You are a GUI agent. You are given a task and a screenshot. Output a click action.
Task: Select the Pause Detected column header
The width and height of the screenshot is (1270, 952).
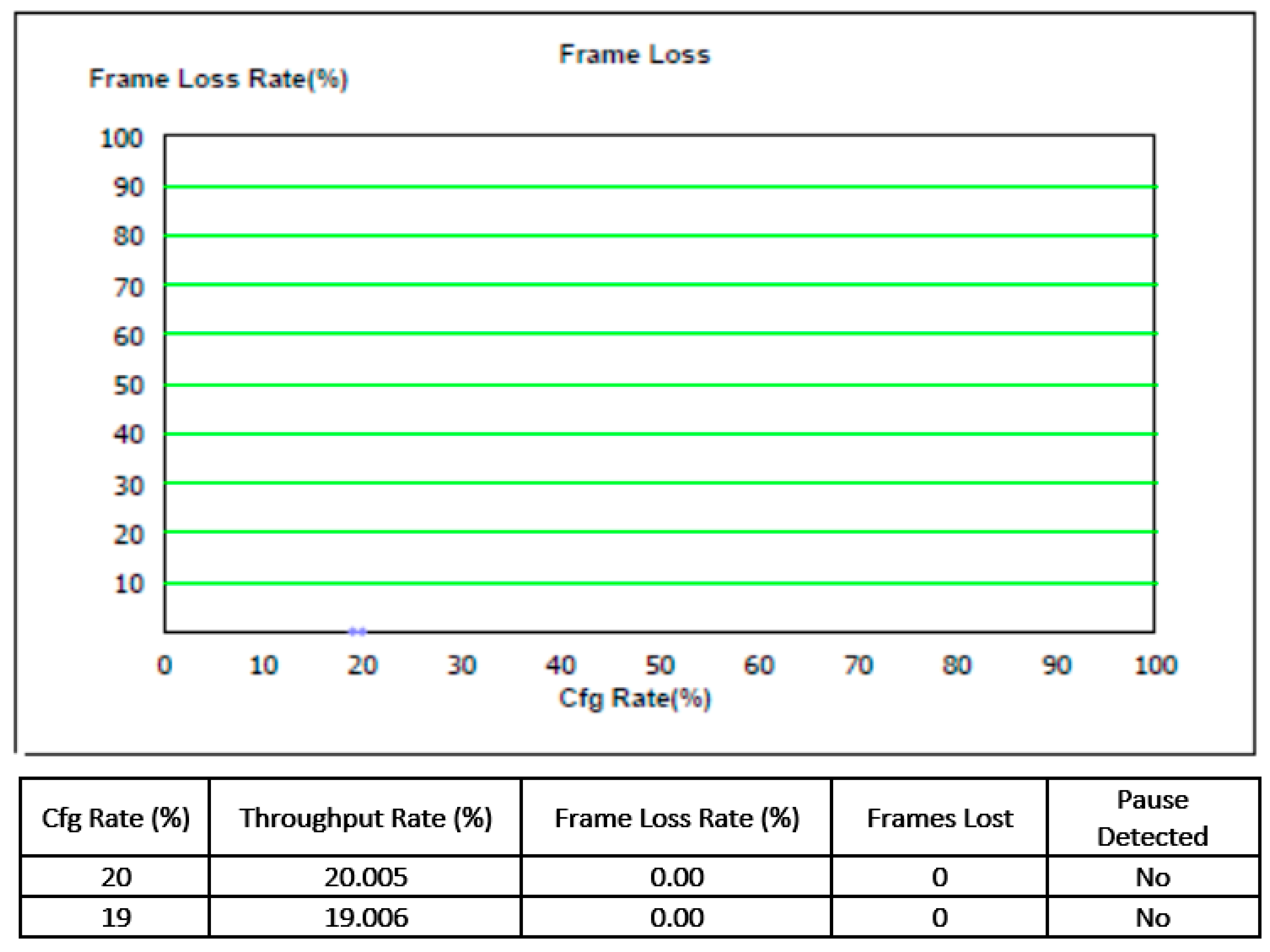(1154, 818)
